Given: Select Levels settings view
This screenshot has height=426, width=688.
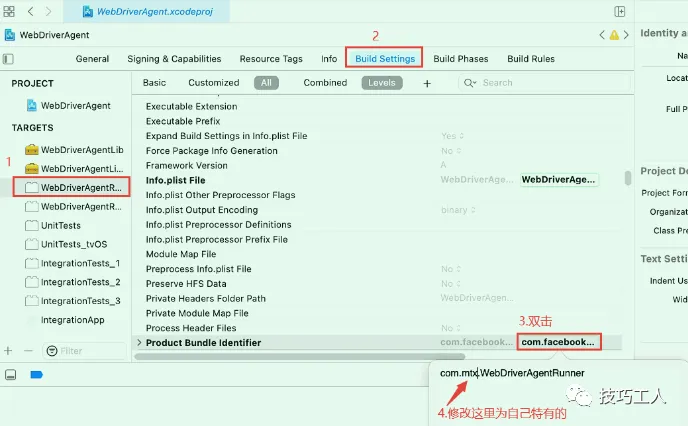Looking at the screenshot, I should 382,83.
